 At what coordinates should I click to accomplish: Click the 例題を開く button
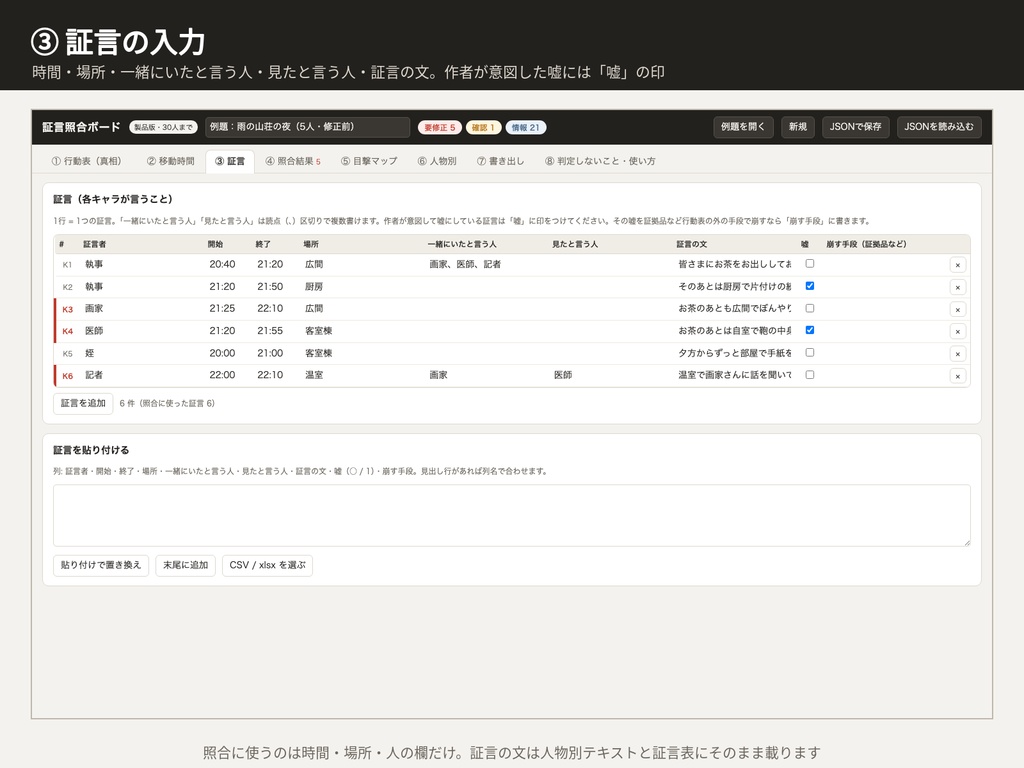click(x=743, y=127)
